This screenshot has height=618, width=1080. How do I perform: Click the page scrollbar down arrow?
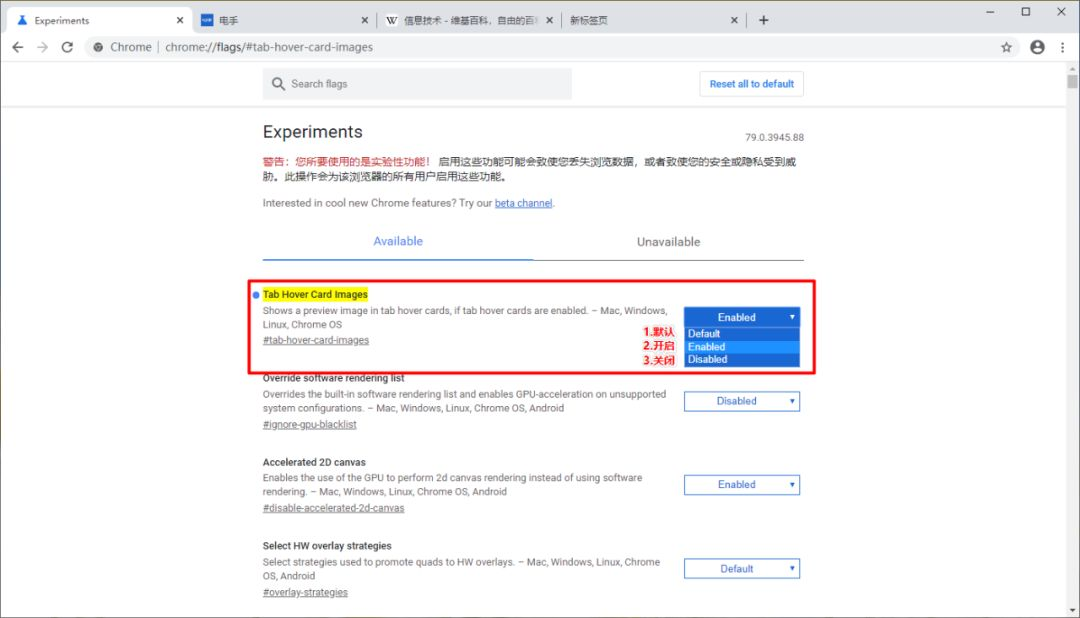click(1072, 610)
